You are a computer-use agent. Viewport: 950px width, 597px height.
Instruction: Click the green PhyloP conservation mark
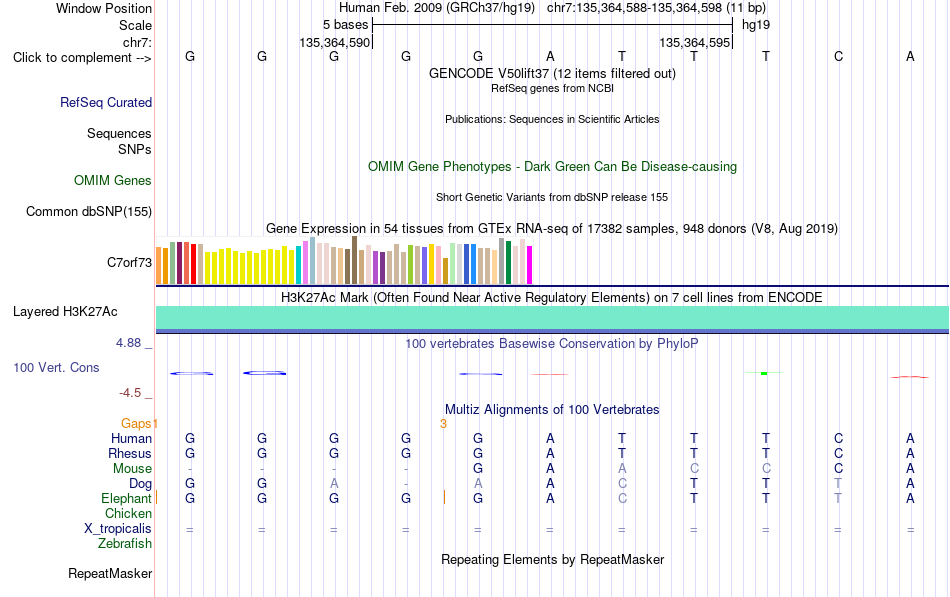pos(764,373)
